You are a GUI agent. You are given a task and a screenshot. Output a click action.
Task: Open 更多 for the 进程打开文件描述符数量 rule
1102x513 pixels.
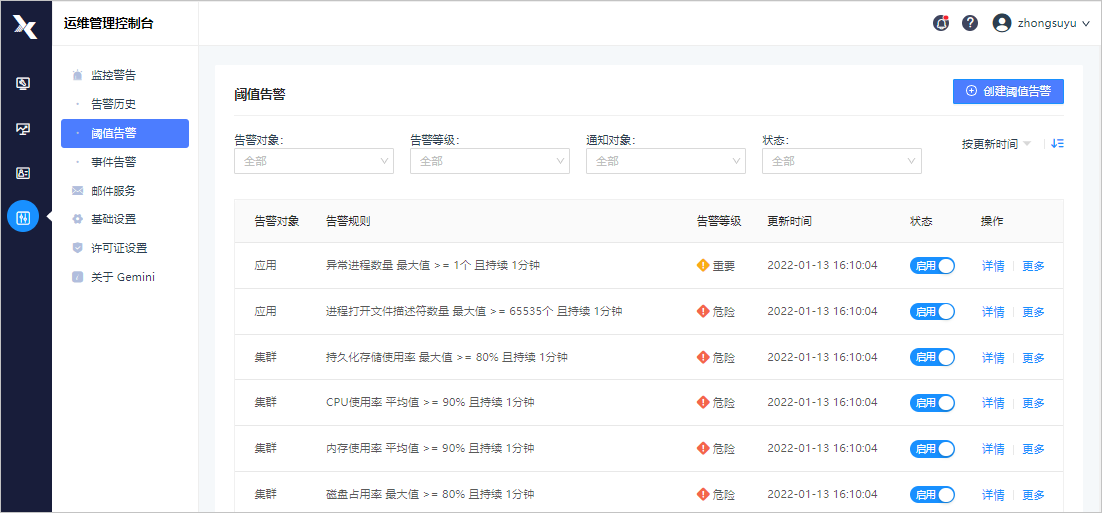(x=1033, y=312)
